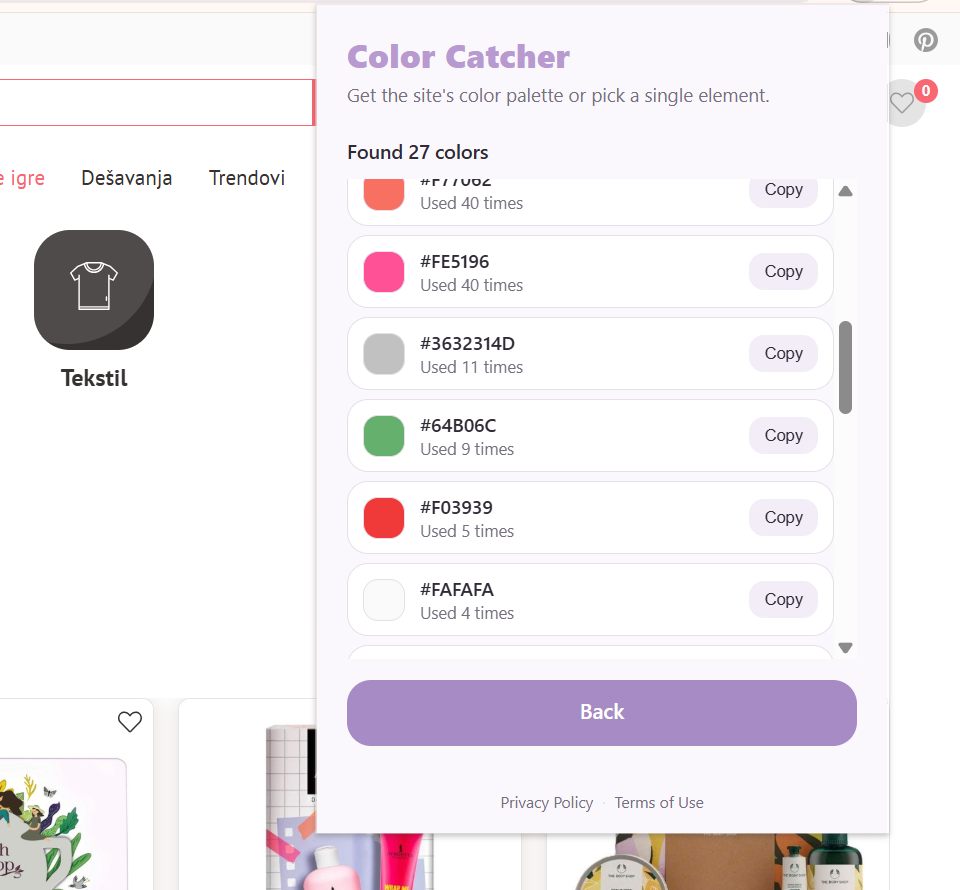Click the '#64B06C' hex code text
Screen dimensions: 960x890
pos(458,426)
